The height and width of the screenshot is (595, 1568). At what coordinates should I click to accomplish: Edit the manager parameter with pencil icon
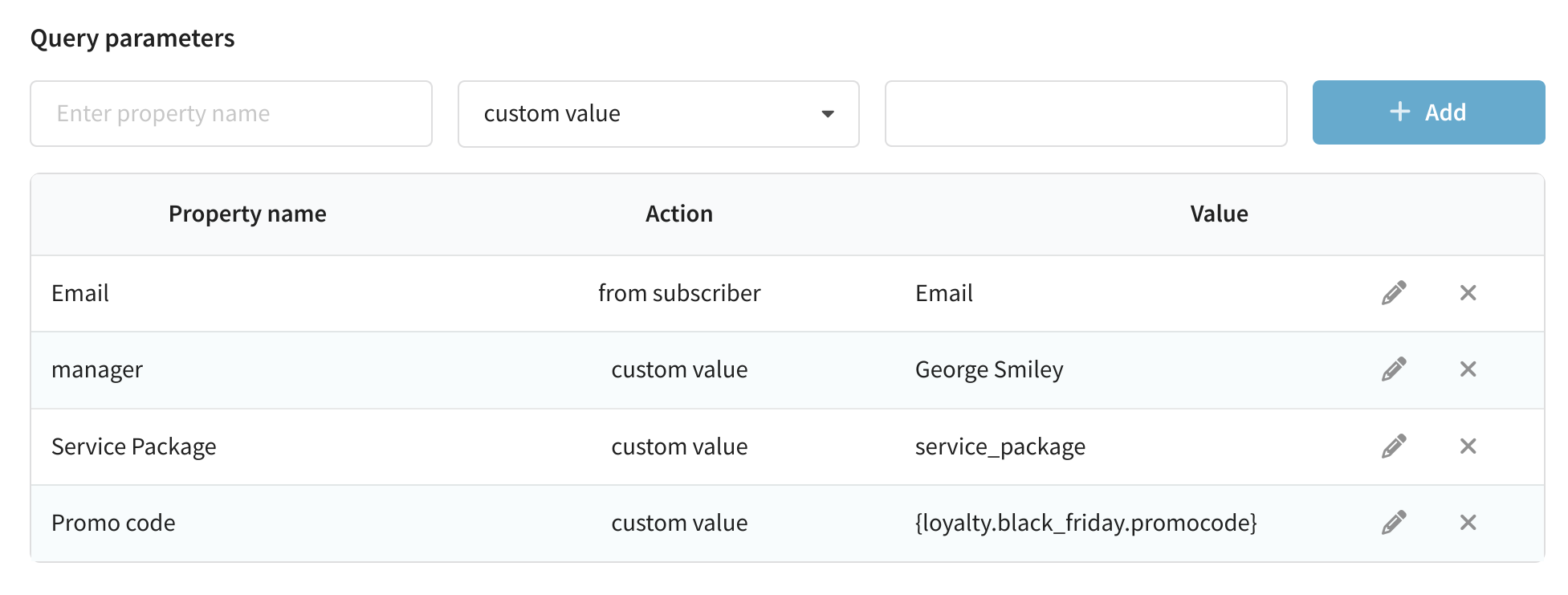tap(1394, 369)
